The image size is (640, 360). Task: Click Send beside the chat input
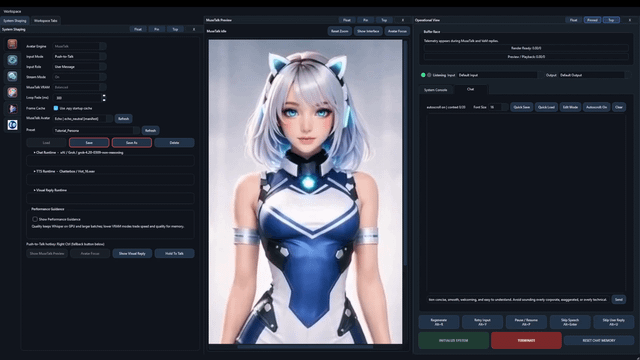point(619,300)
